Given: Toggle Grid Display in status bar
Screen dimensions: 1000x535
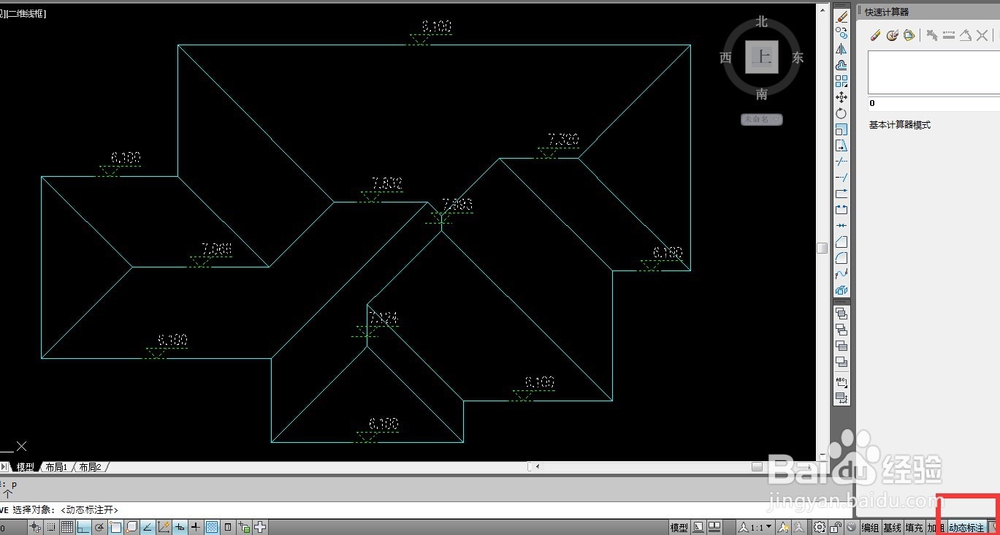Looking at the screenshot, I should point(67,527).
